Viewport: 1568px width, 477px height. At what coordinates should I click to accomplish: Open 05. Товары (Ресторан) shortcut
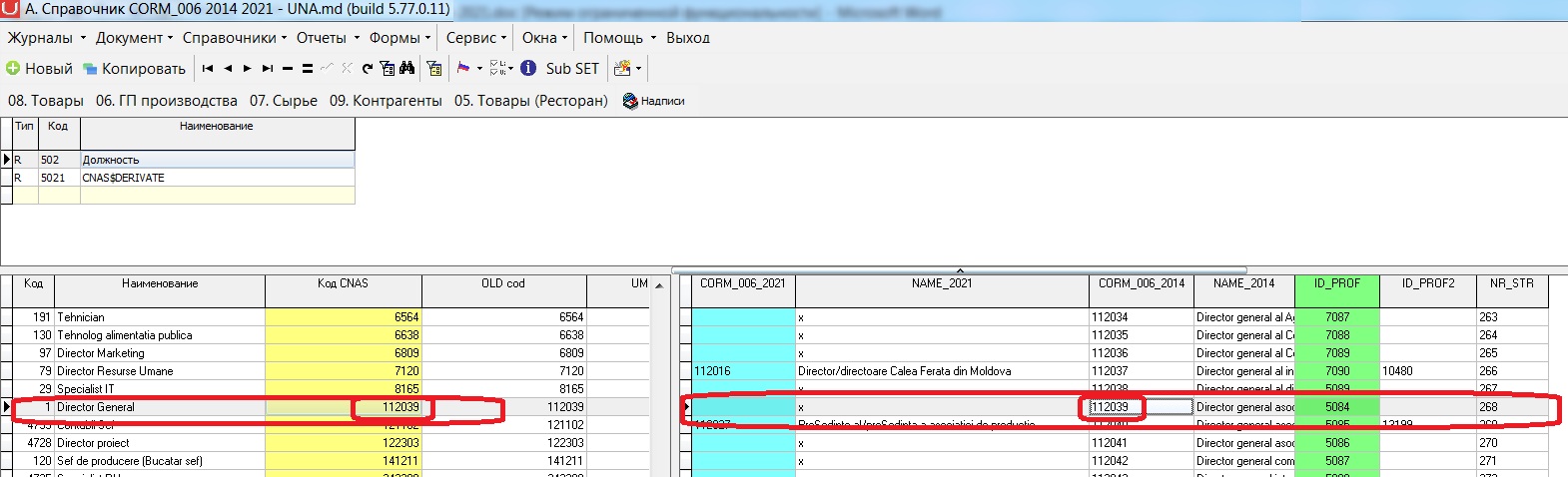pos(531,101)
